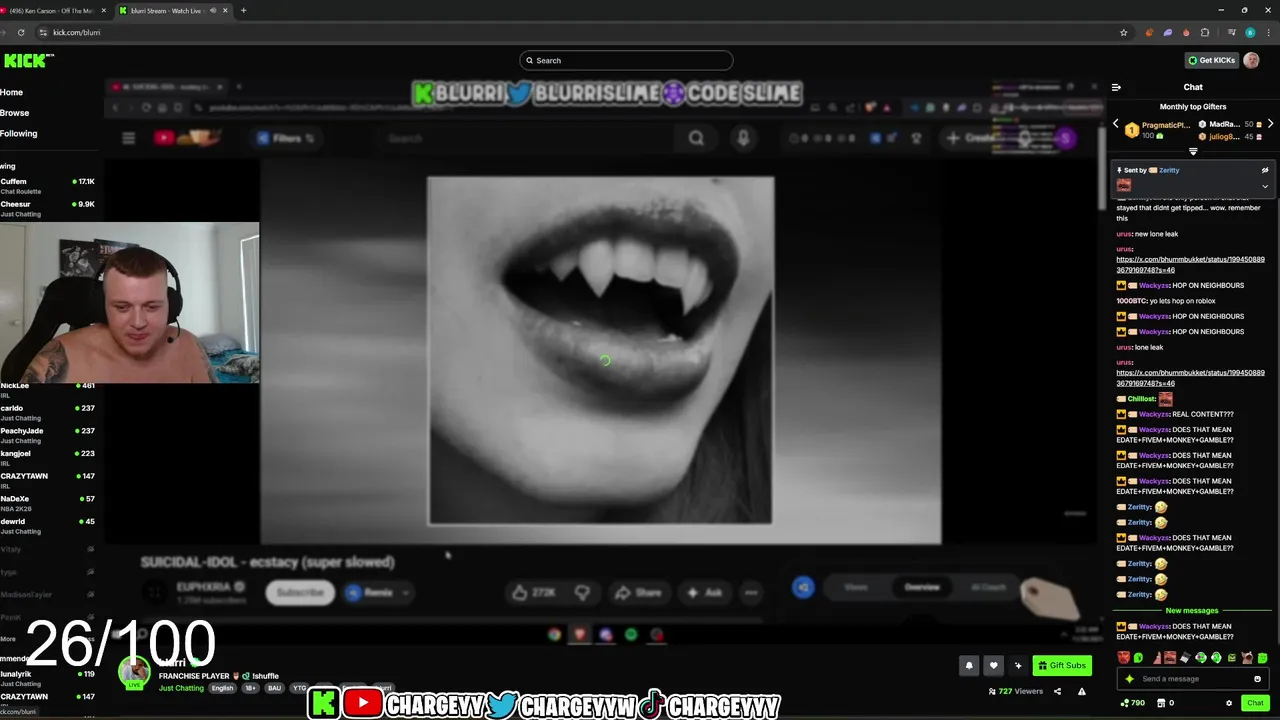Hide the pinned message from Zeritty

click(1264, 170)
